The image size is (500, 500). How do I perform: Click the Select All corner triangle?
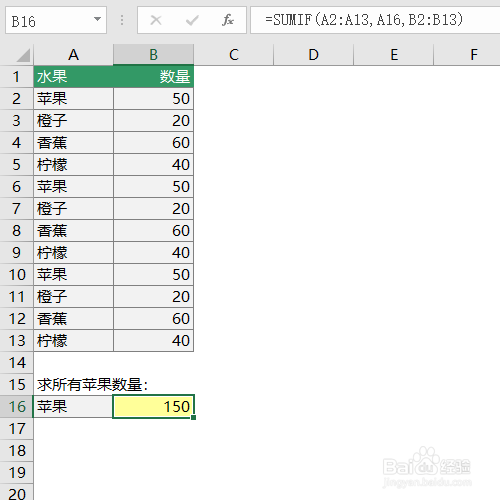(x=23, y=55)
